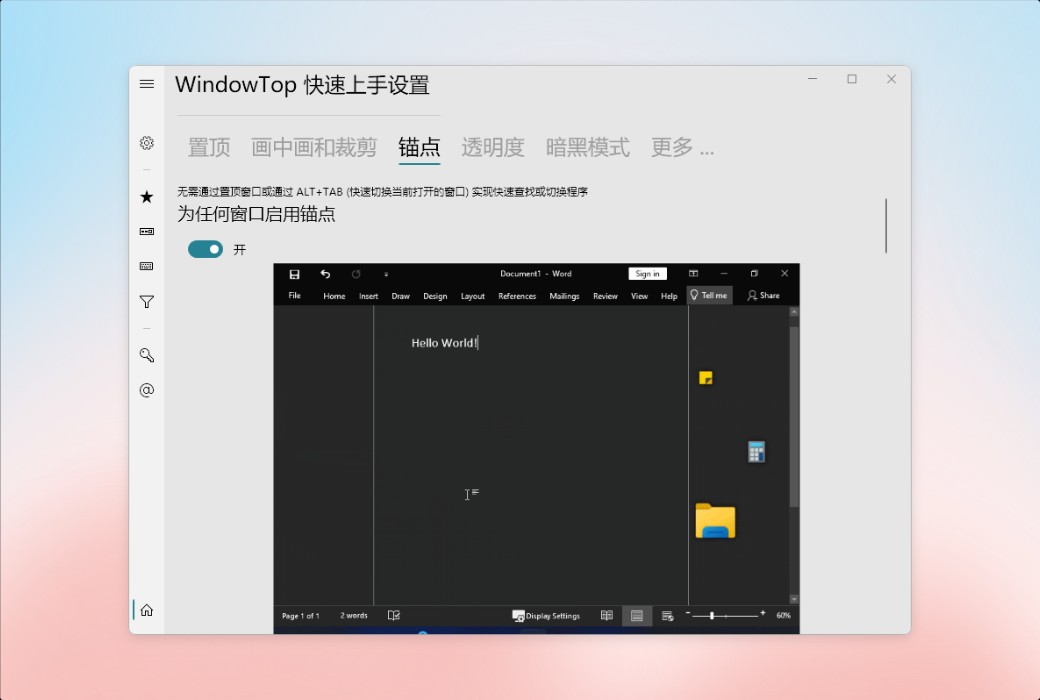1040x700 pixels.
Task: Open the filter funnel icon in sidebar
Action: pyautogui.click(x=147, y=302)
